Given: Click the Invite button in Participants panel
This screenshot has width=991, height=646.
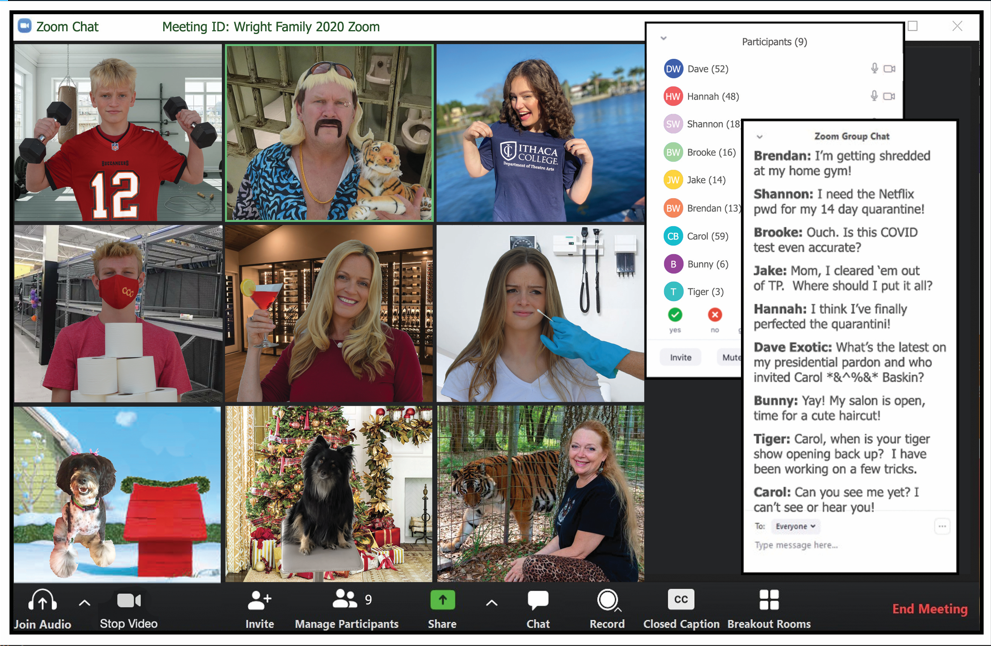Looking at the screenshot, I should tap(680, 357).
